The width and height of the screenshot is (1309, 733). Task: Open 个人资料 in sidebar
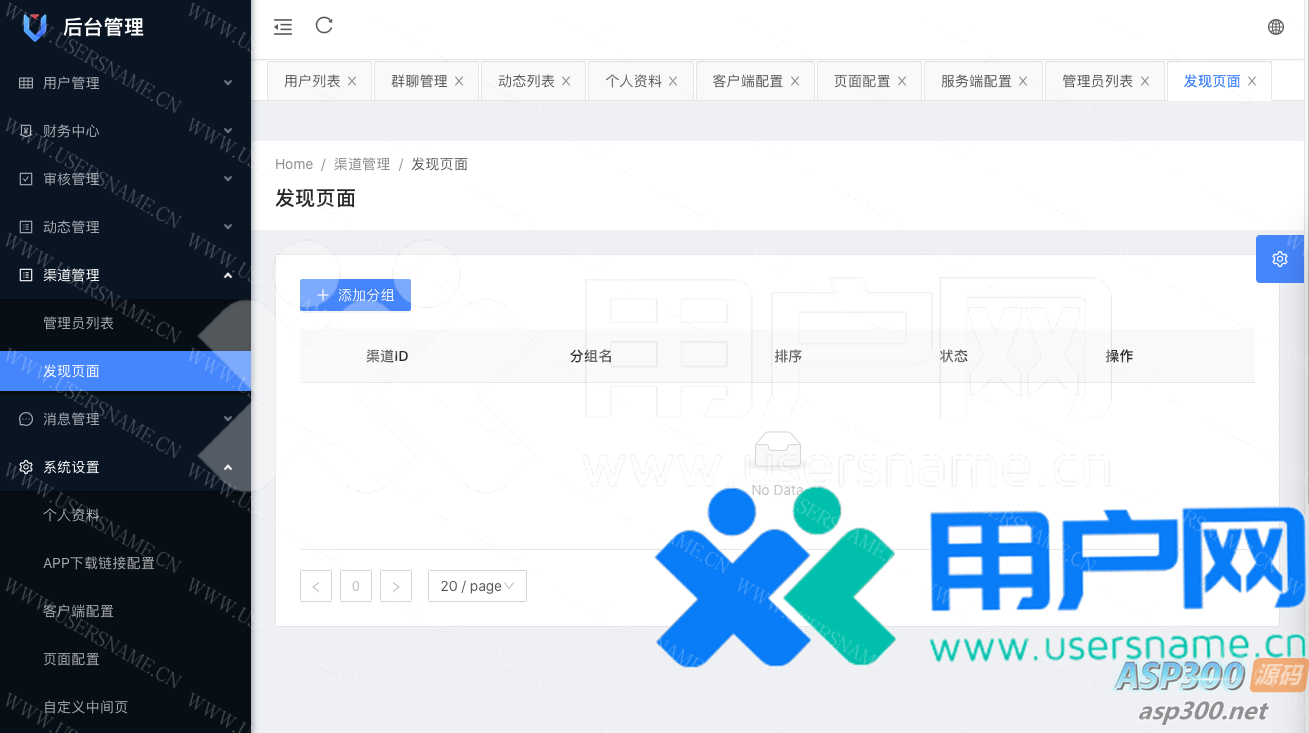point(125,515)
